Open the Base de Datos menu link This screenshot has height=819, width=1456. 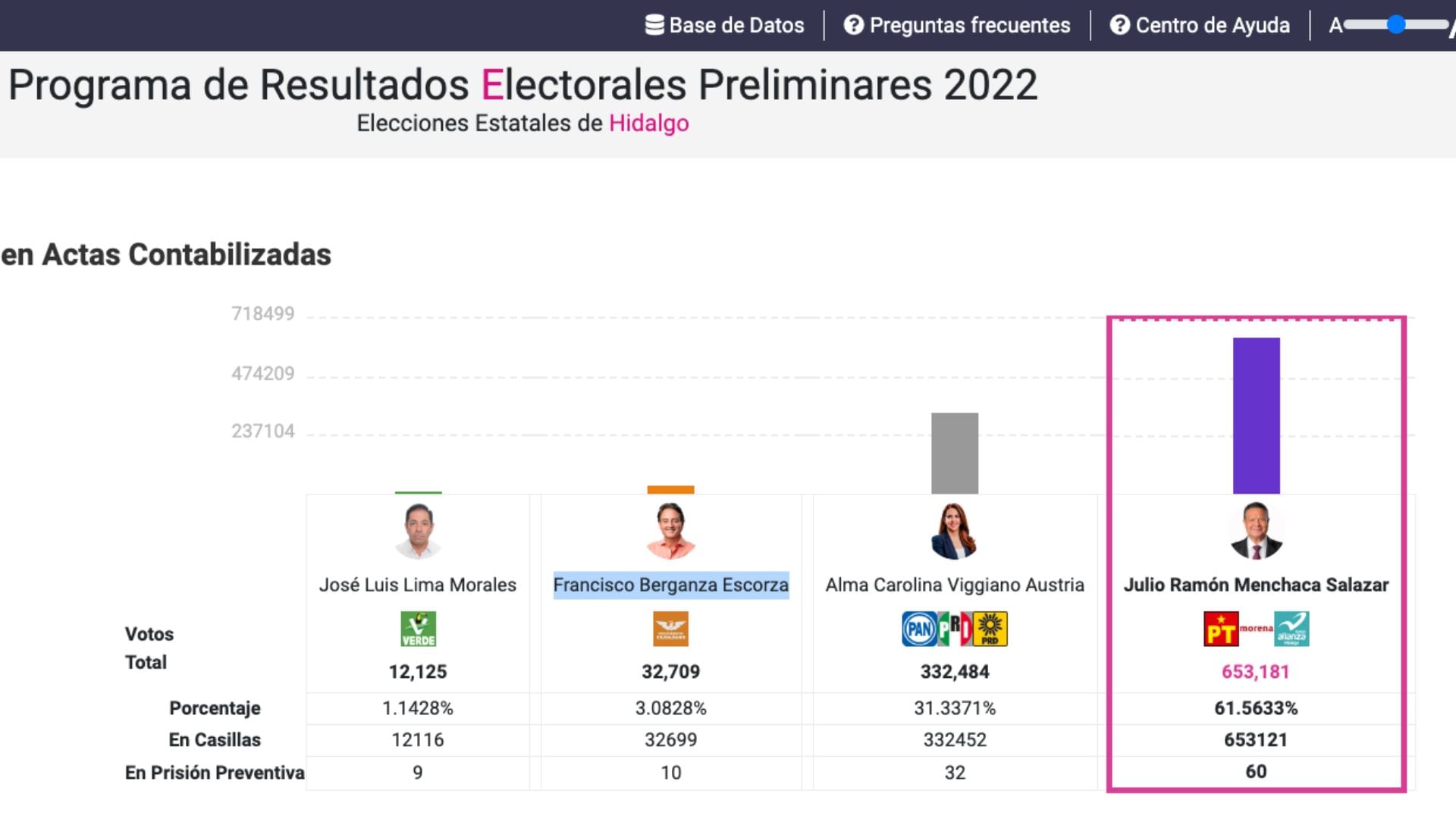click(736, 25)
